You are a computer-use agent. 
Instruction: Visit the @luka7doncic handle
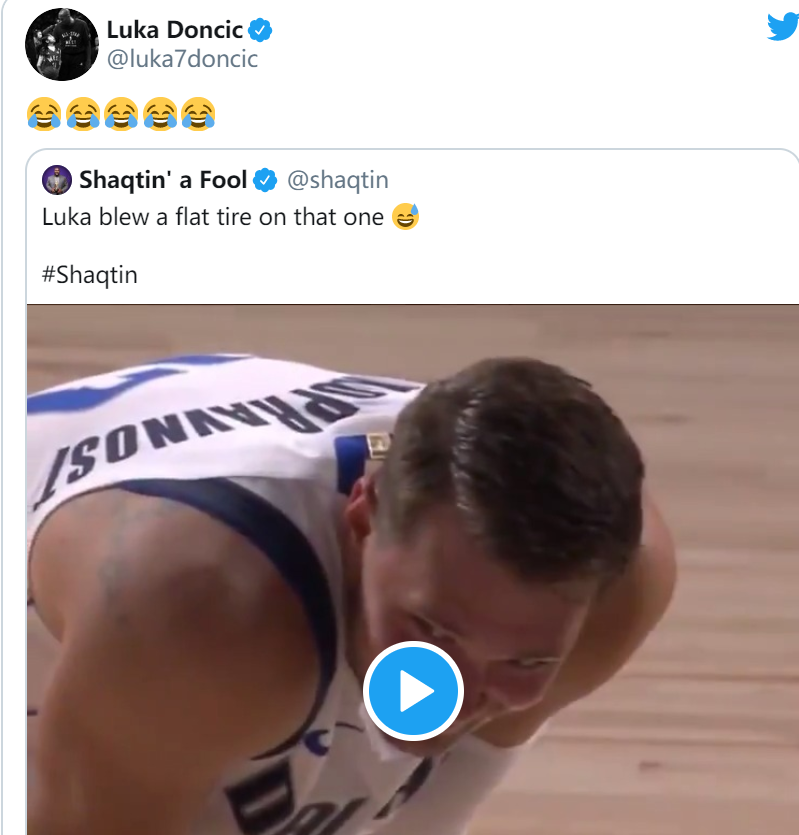pyautogui.click(x=182, y=60)
